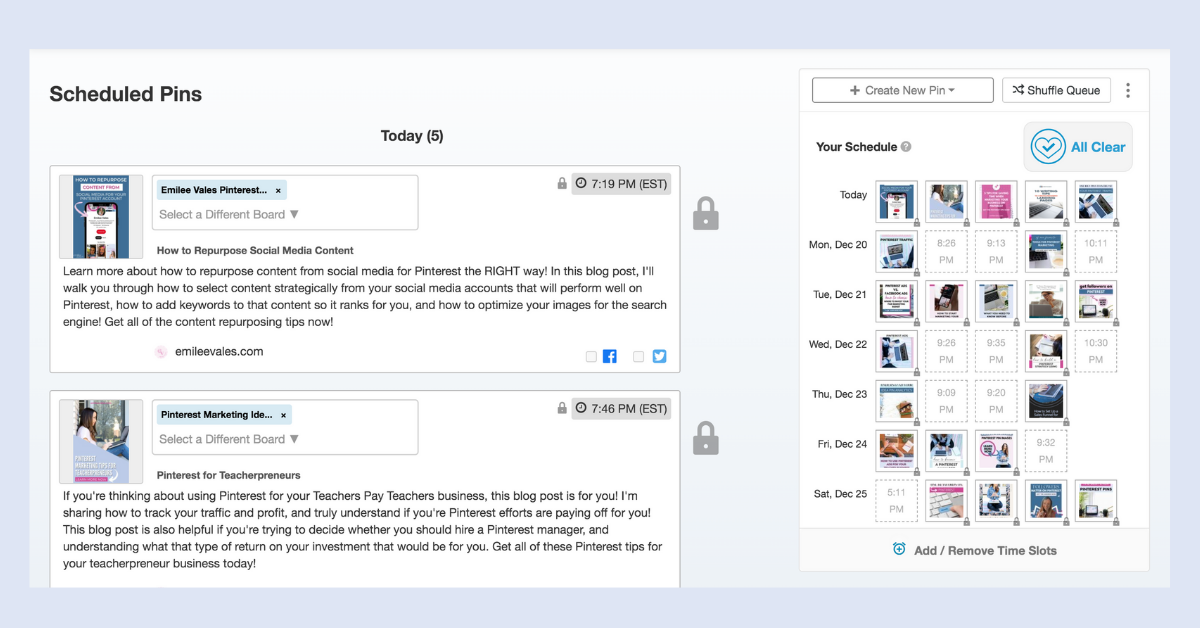Click the Repurpose pin description text
Screen dimensions: 1200x628
pos(365,296)
